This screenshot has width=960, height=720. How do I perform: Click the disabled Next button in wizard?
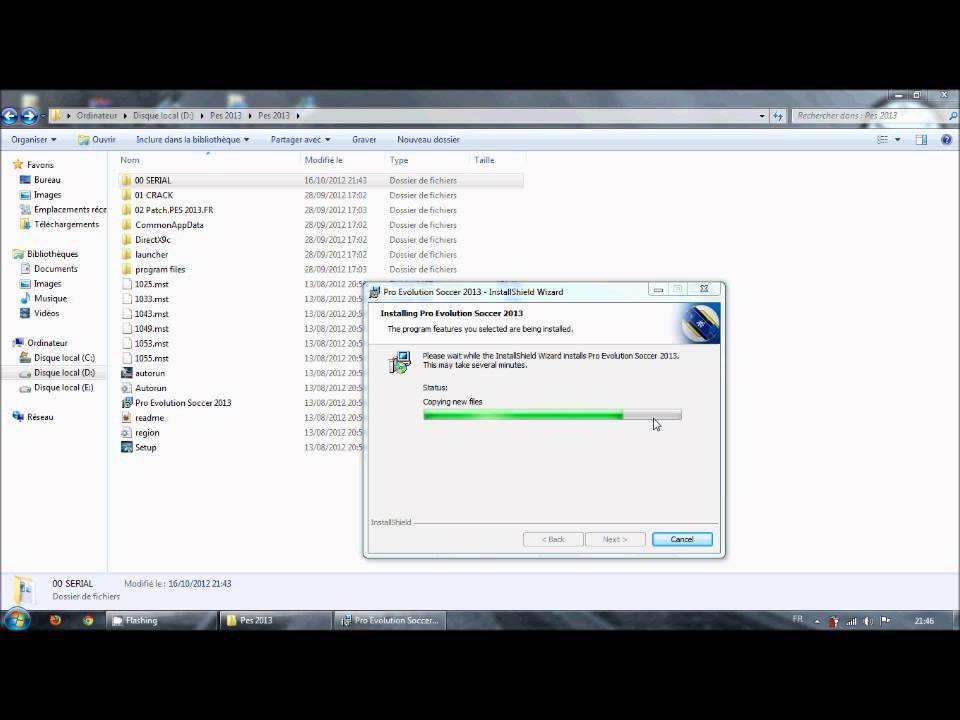[x=615, y=539]
